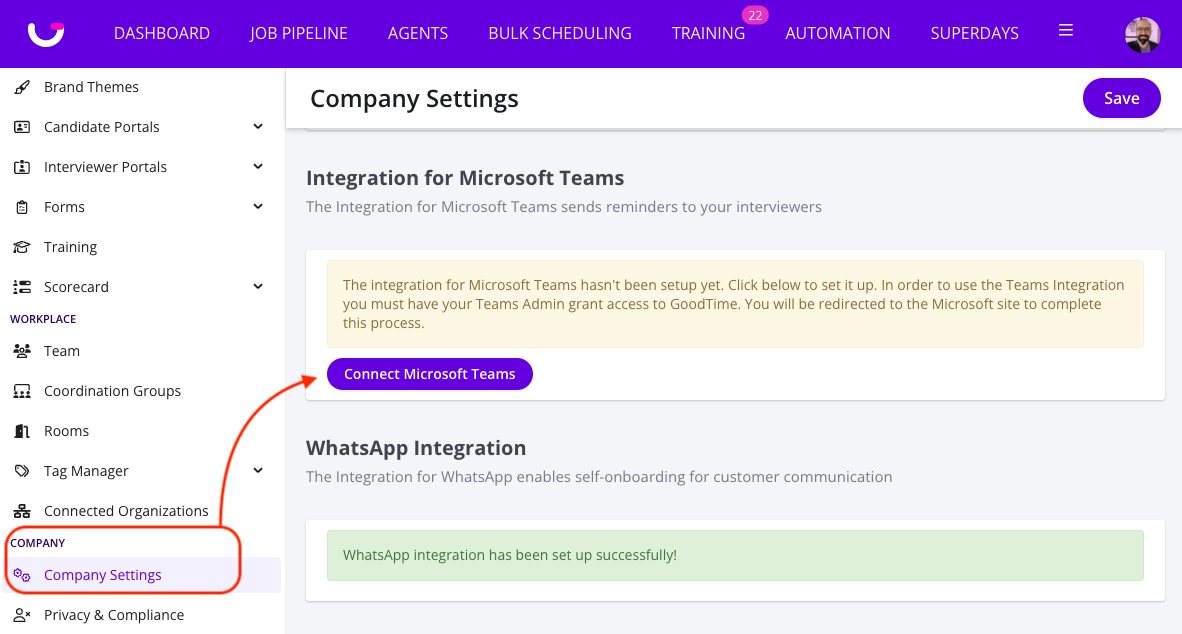The height and width of the screenshot is (634, 1182).
Task: Open Connected Organizations in sidebar
Action: 126,511
